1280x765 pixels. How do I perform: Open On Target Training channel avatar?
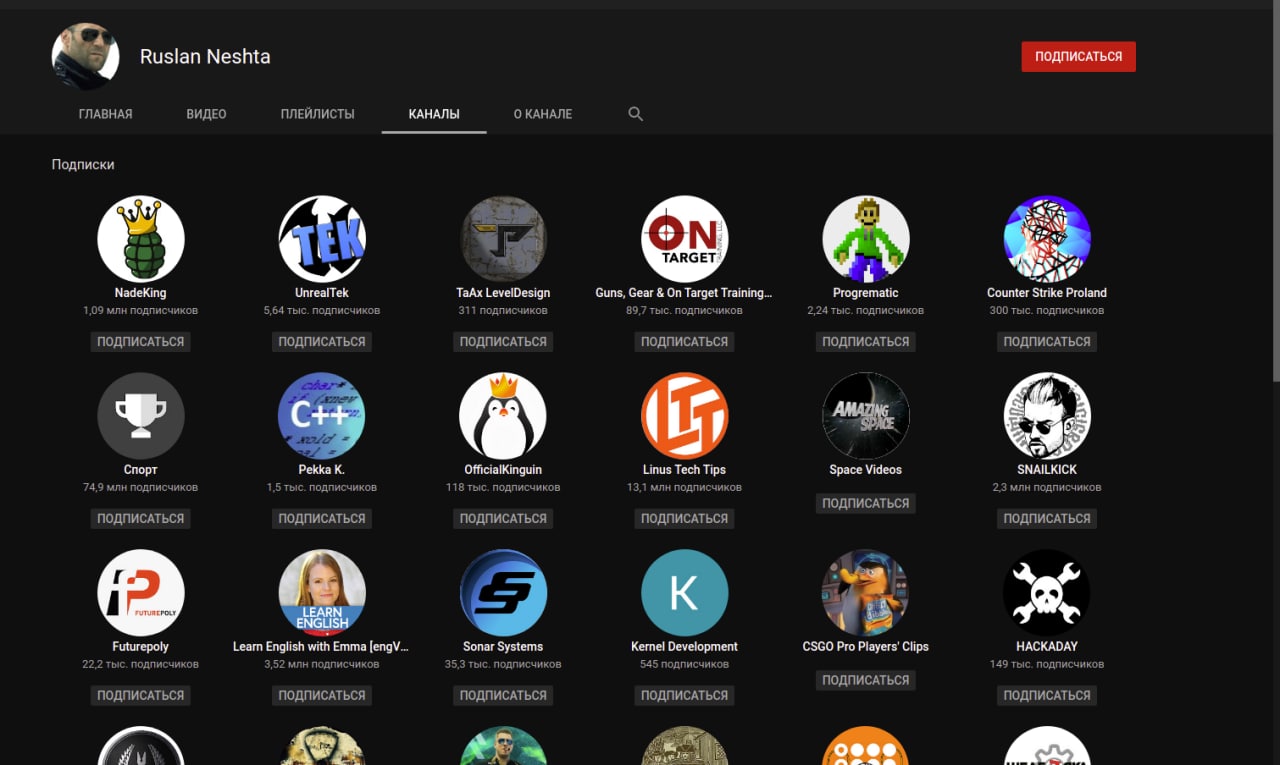click(685, 239)
